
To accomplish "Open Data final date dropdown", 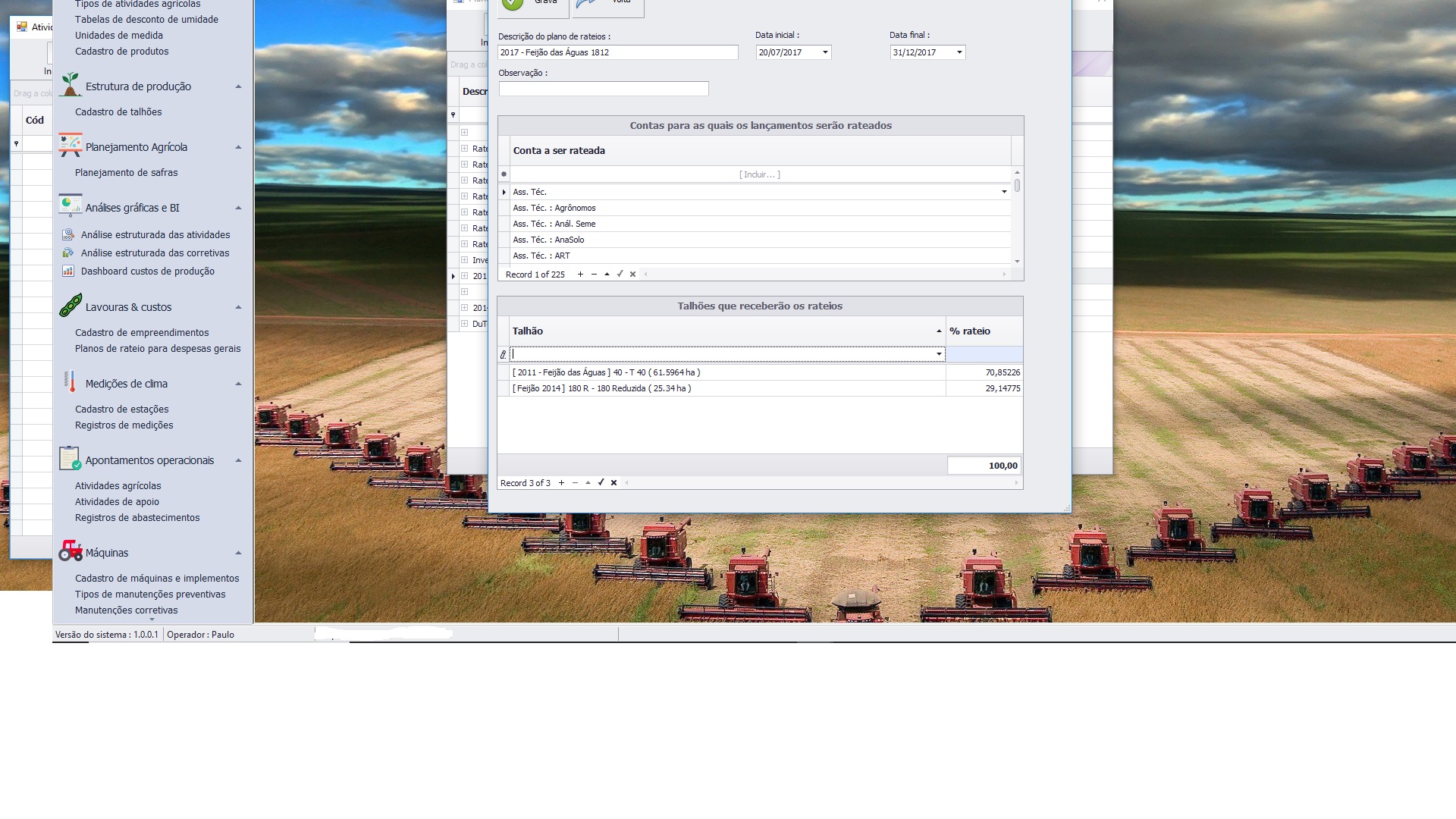I will [x=959, y=52].
